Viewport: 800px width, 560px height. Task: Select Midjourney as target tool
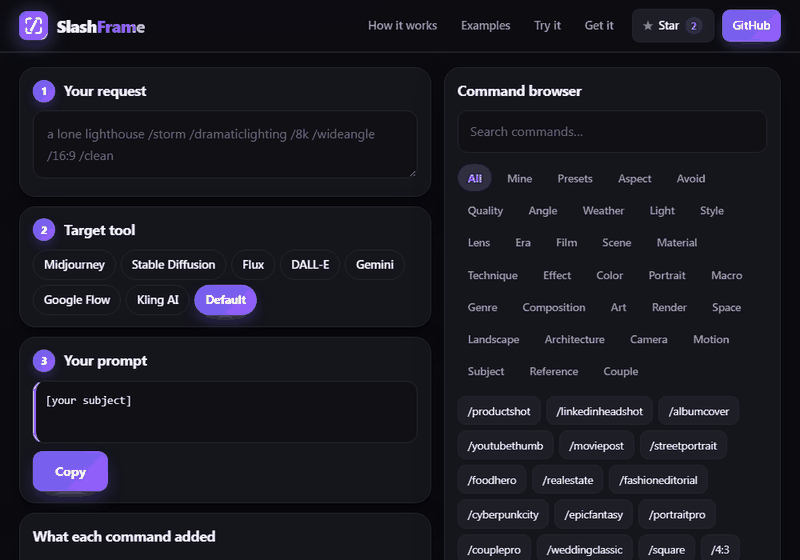click(74, 265)
